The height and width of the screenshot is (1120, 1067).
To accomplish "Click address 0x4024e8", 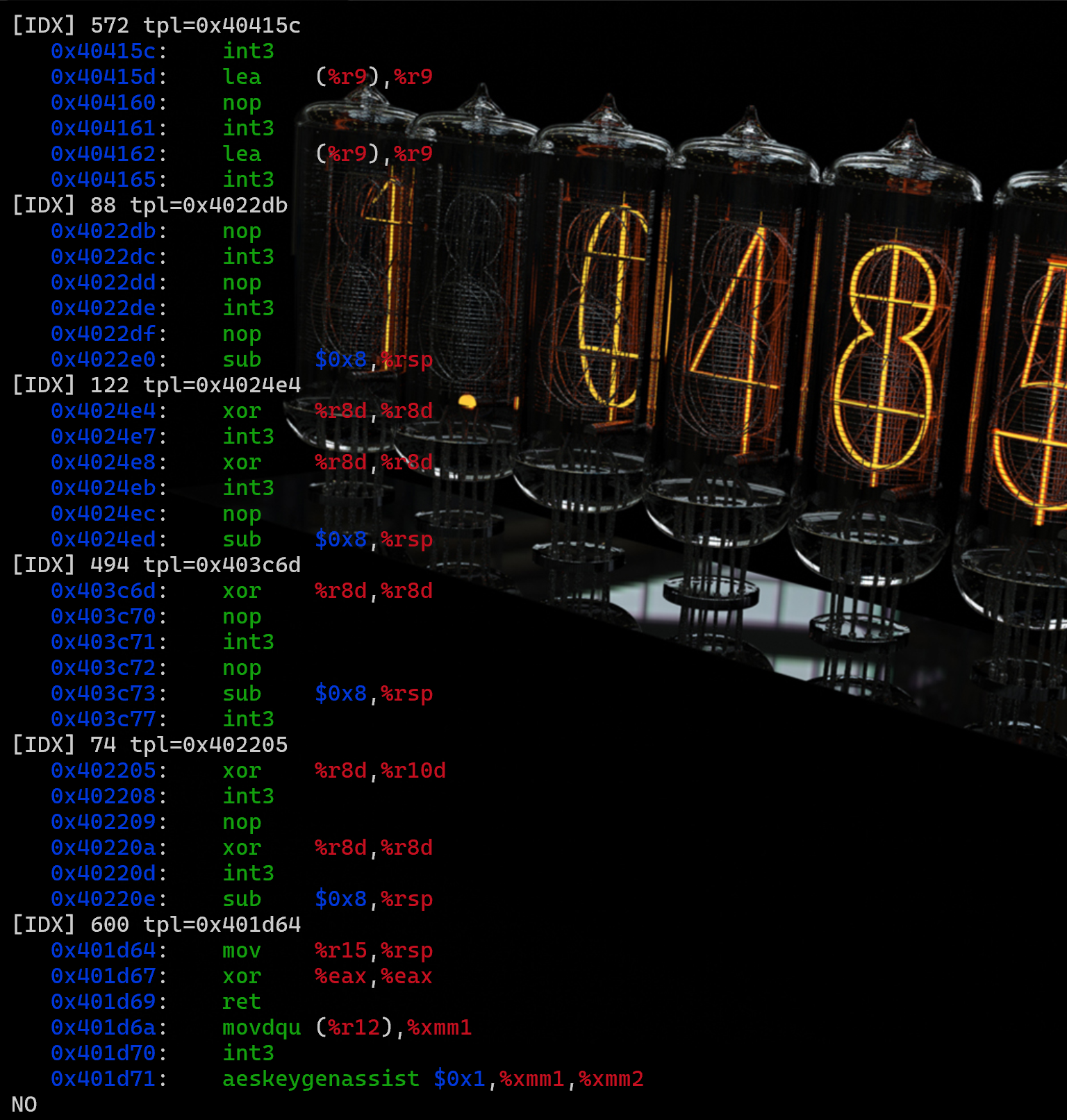I will pos(104,462).
